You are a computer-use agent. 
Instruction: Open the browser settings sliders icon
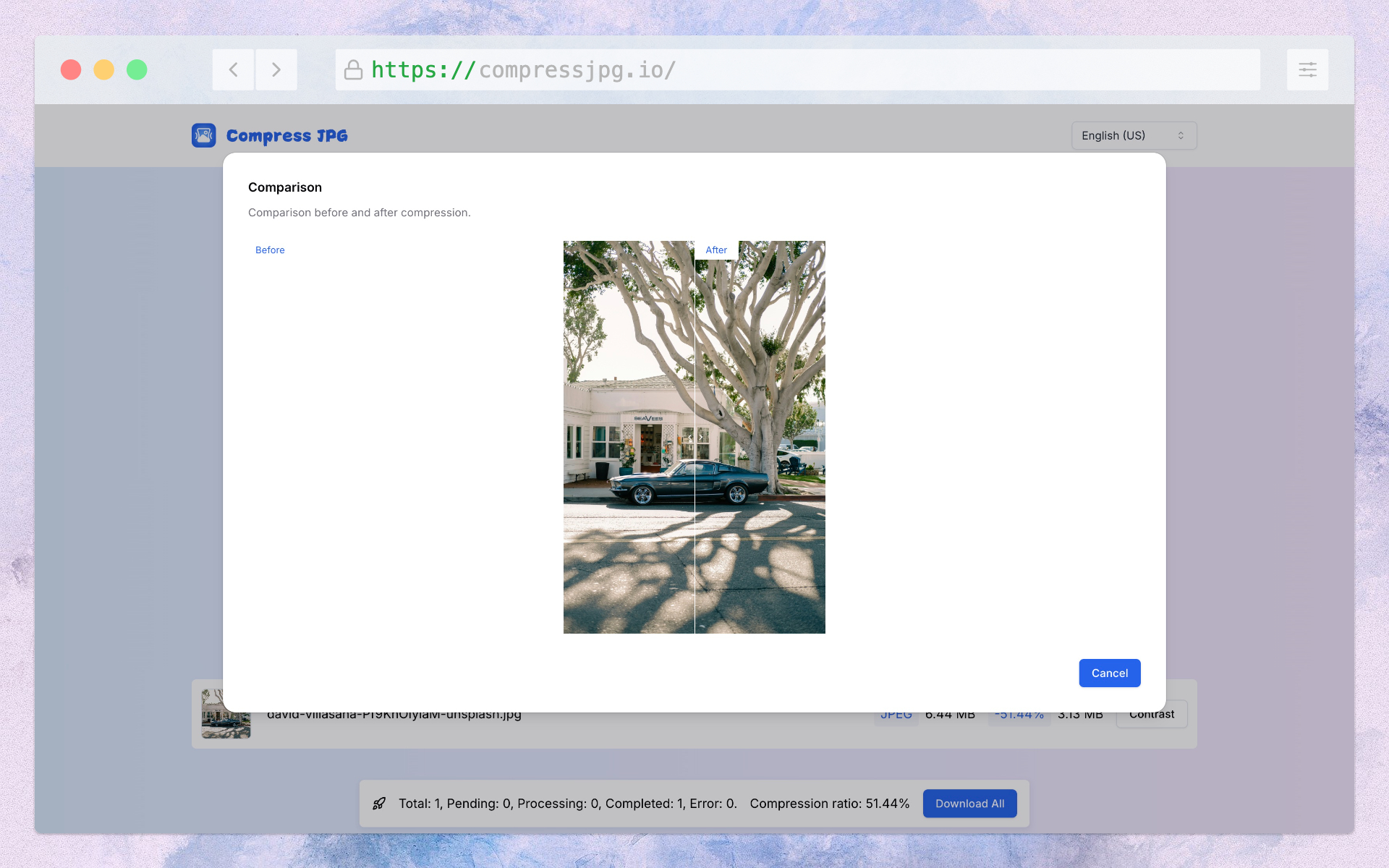[1307, 69]
